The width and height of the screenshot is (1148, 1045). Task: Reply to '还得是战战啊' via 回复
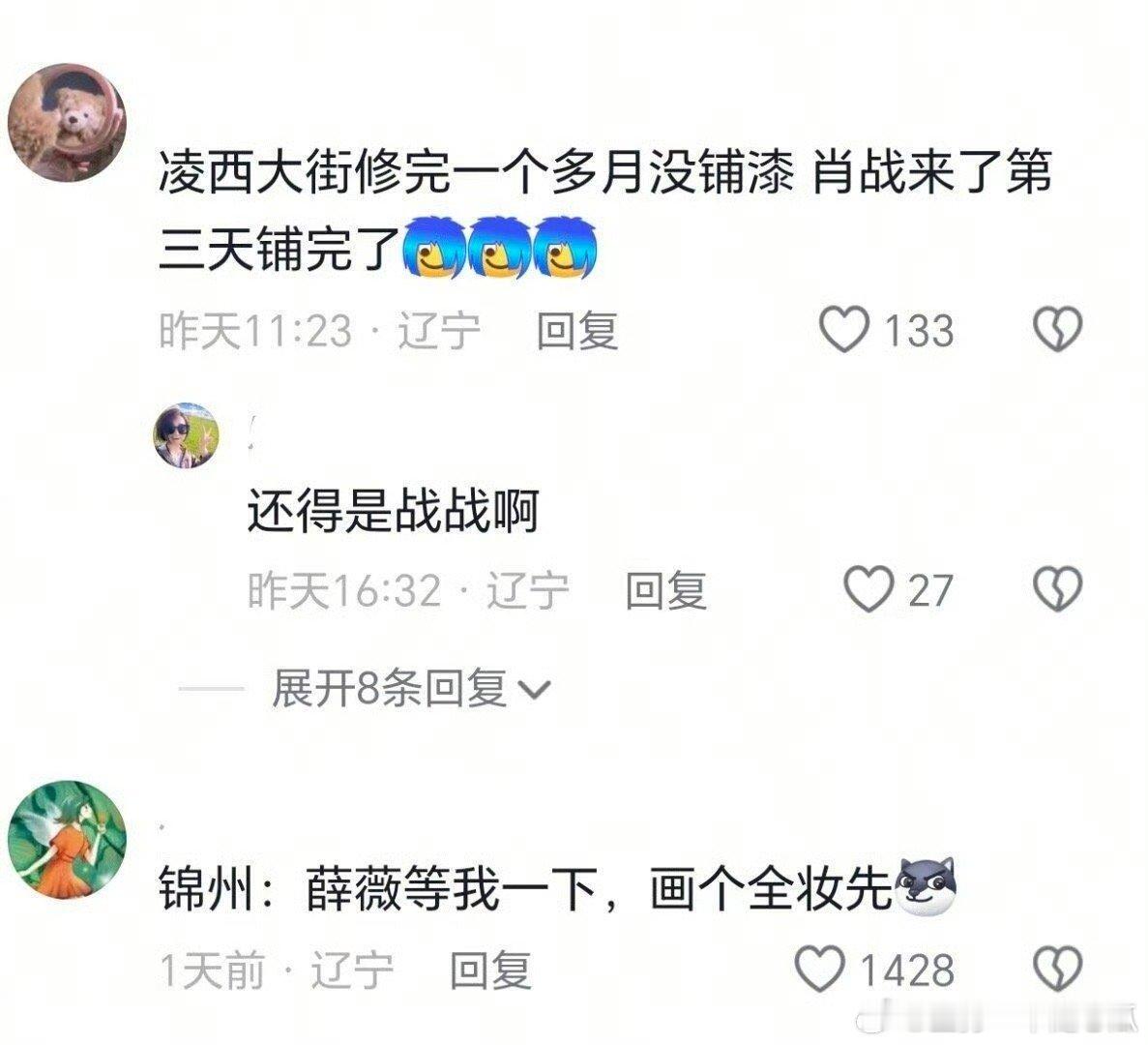(x=666, y=590)
